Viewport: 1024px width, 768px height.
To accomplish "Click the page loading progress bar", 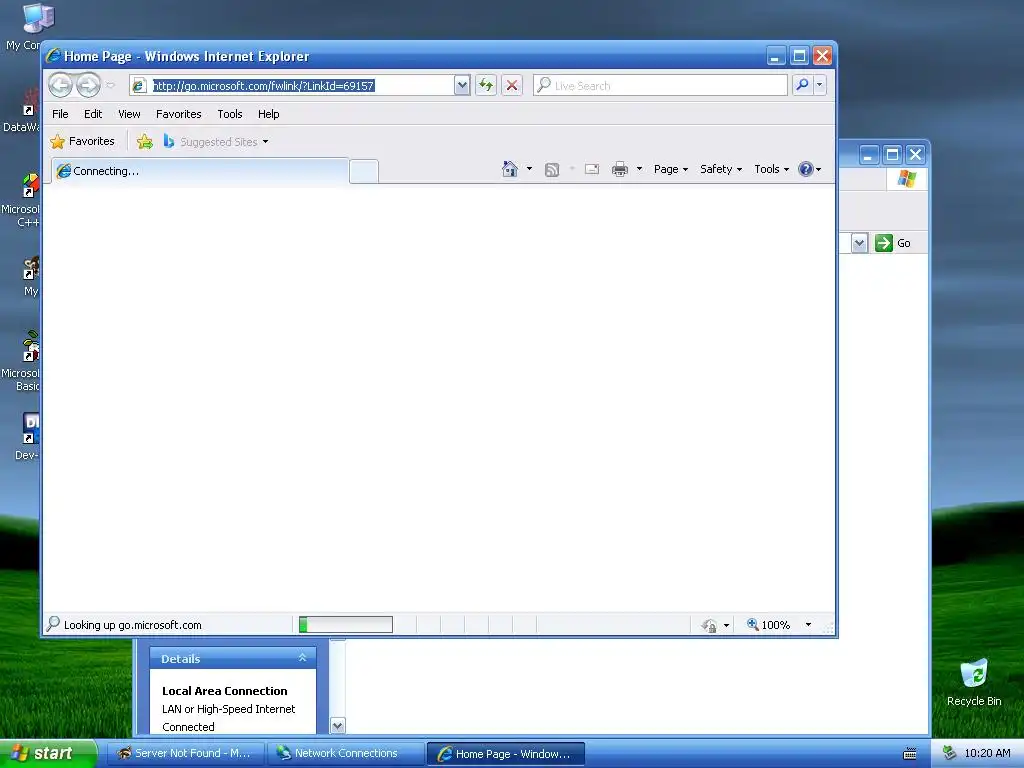I will 345,625.
